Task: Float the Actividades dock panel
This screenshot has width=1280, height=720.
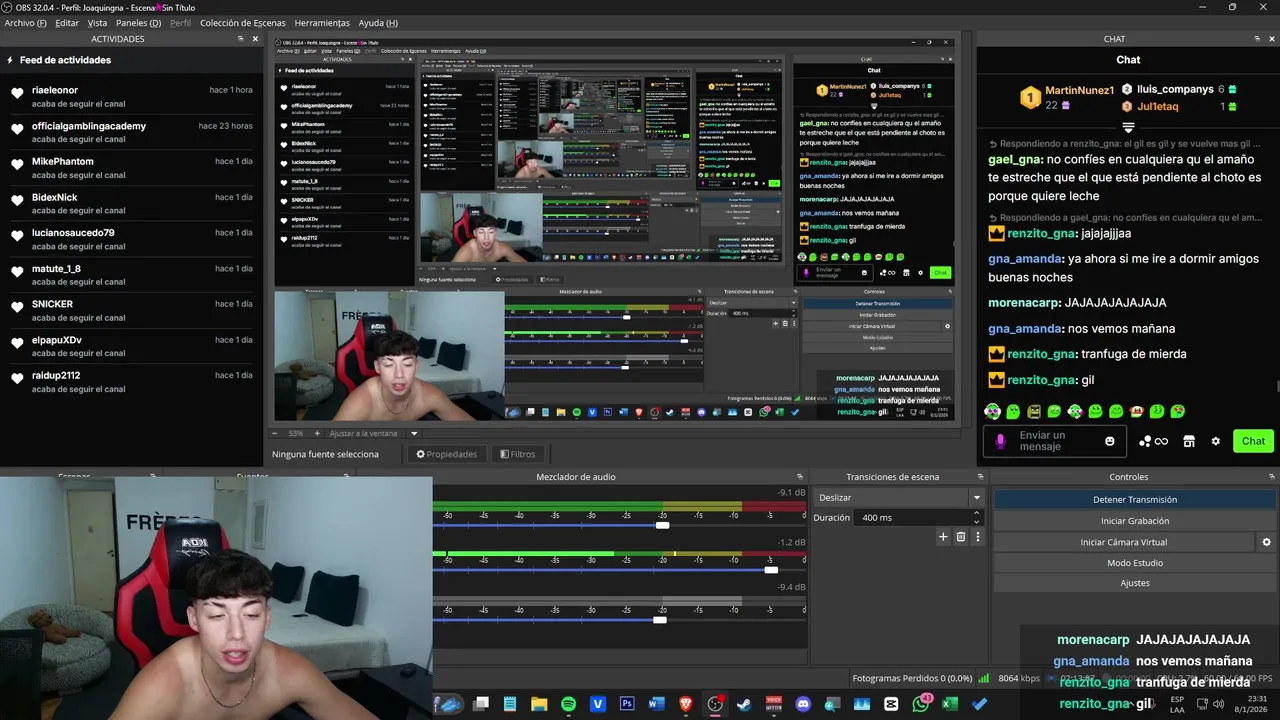Action: pos(240,39)
